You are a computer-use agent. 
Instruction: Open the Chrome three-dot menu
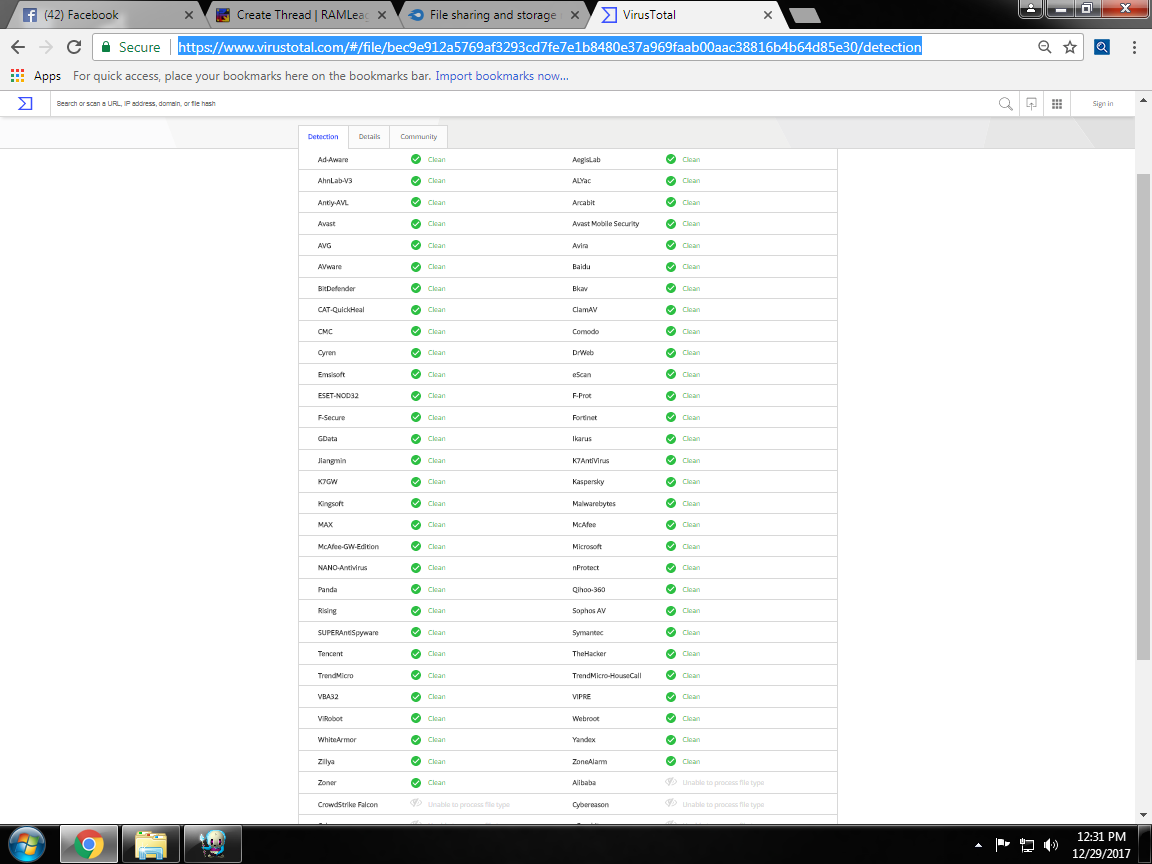tap(1134, 47)
